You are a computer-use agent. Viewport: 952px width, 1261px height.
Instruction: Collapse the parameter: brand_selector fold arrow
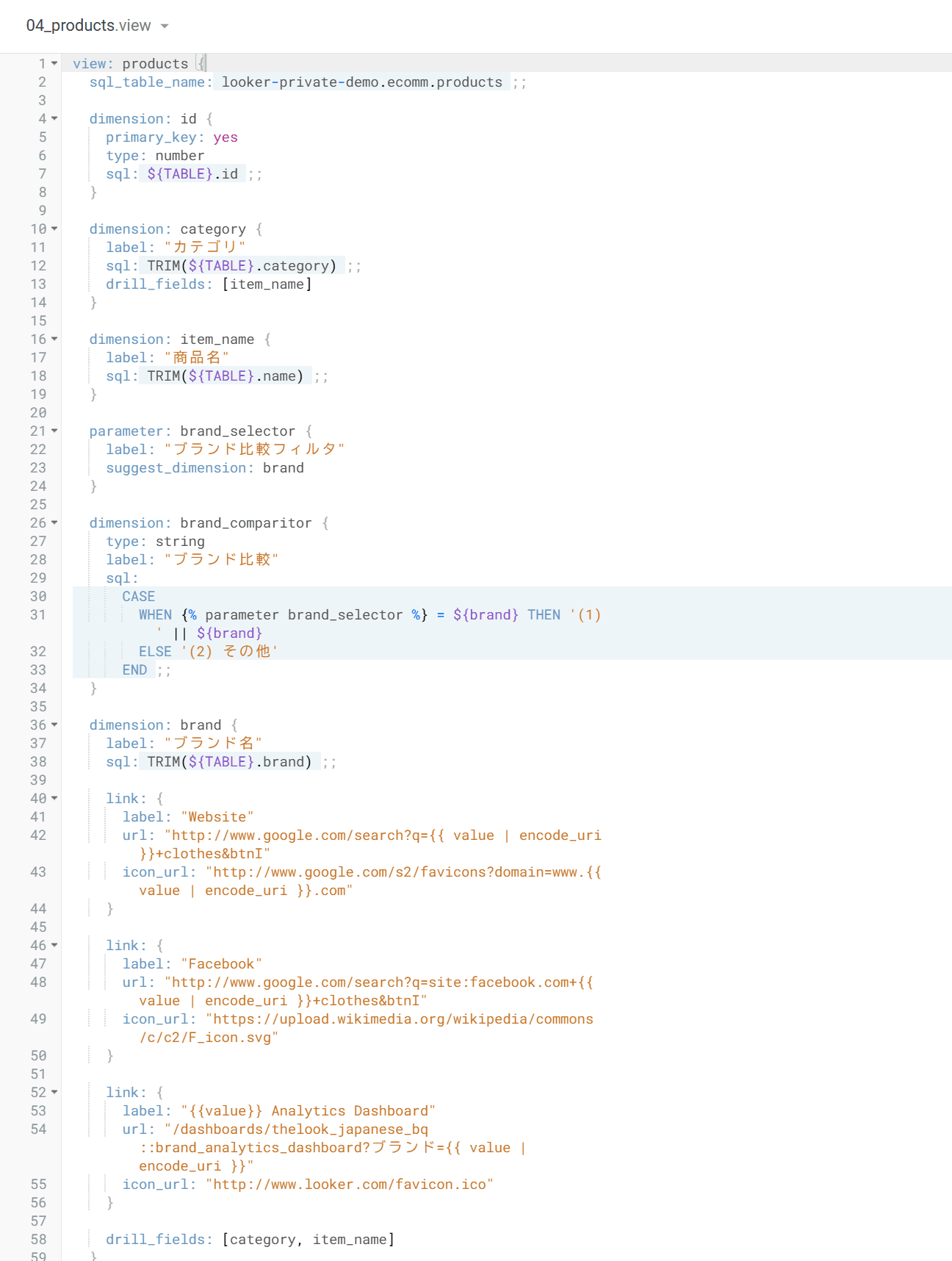tap(54, 431)
